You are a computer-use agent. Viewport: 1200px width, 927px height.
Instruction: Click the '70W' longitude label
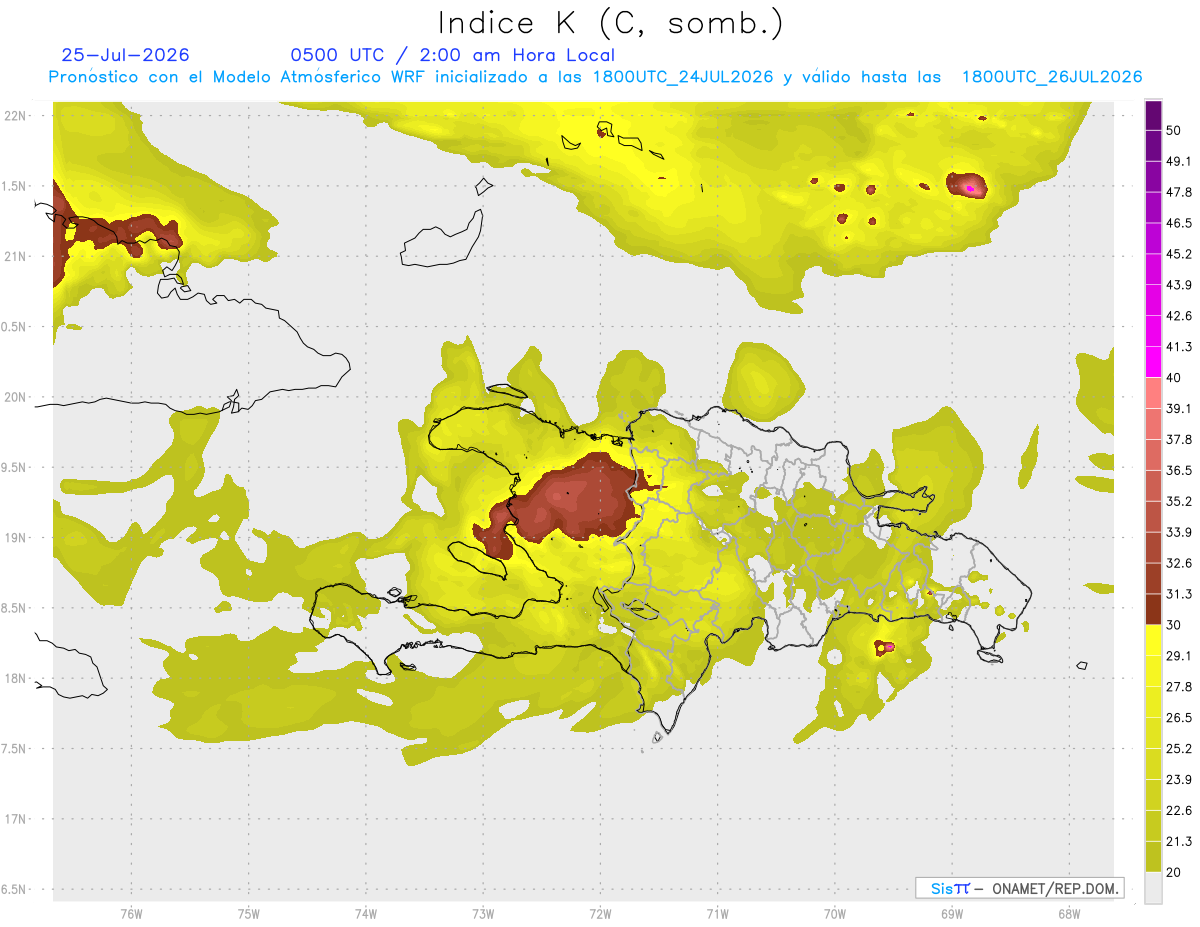[834, 914]
